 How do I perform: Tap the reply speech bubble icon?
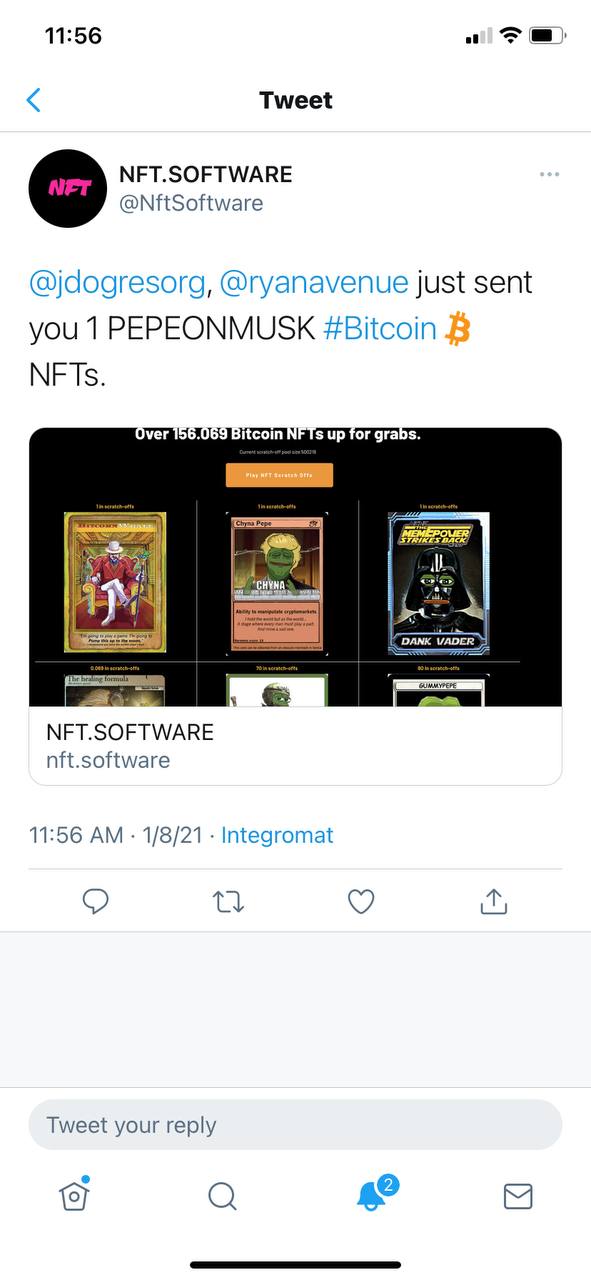(x=95, y=902)
